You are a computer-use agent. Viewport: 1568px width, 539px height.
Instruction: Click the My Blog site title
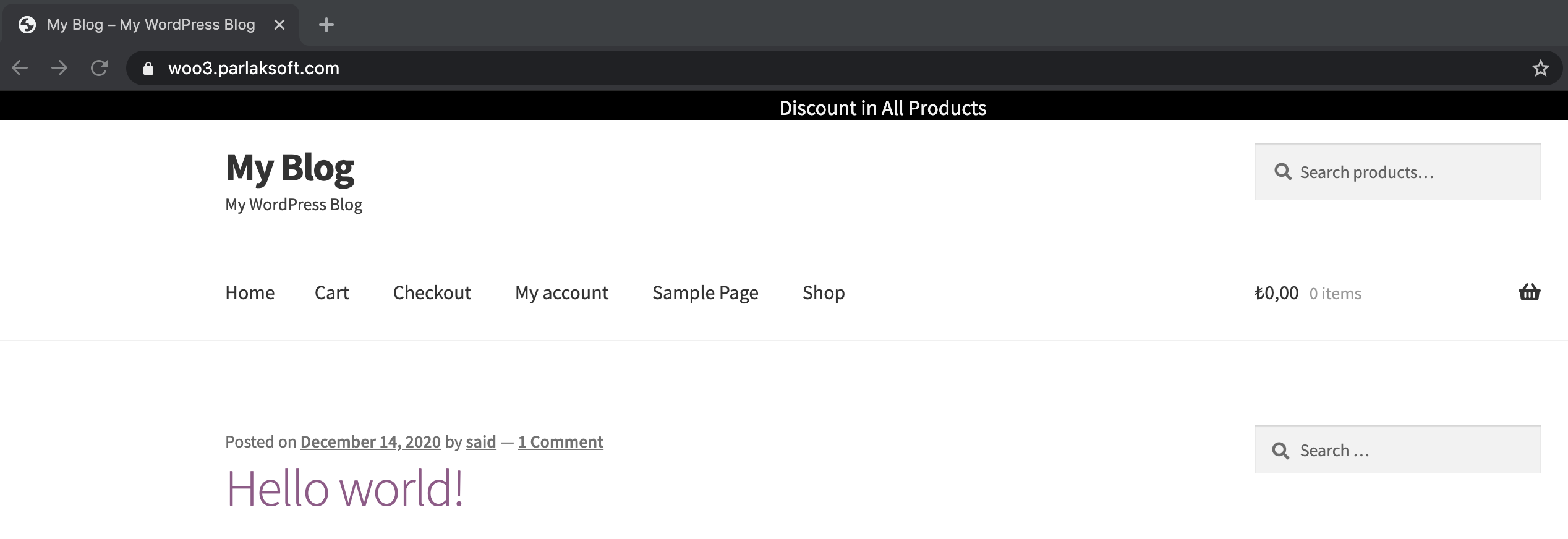pos(290,168)
